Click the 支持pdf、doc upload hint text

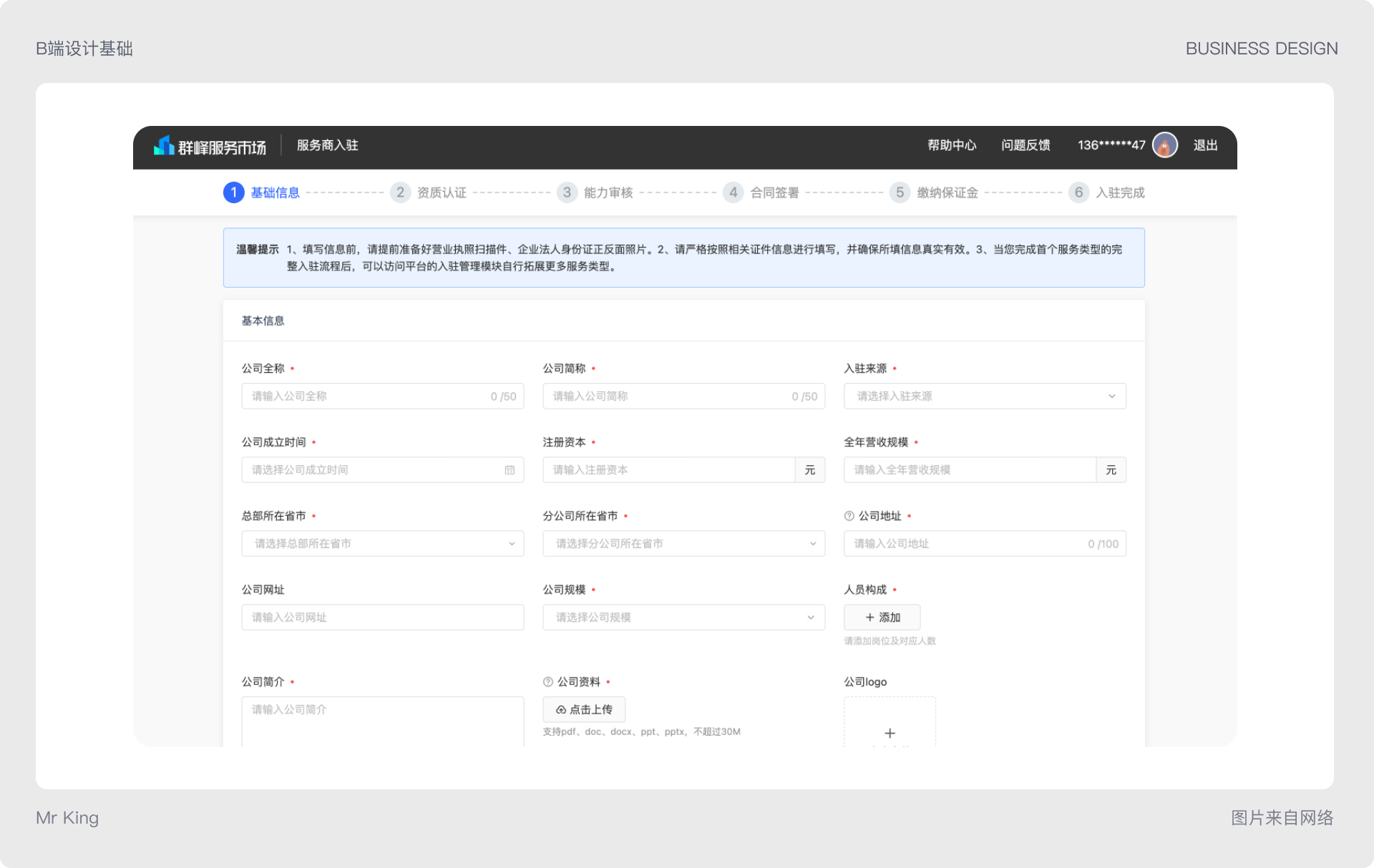641,732
